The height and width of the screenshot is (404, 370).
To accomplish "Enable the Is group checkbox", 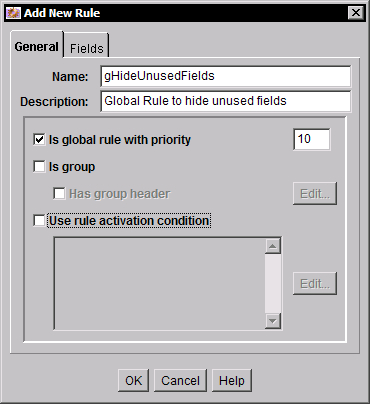I will click(x=39, y=166).
